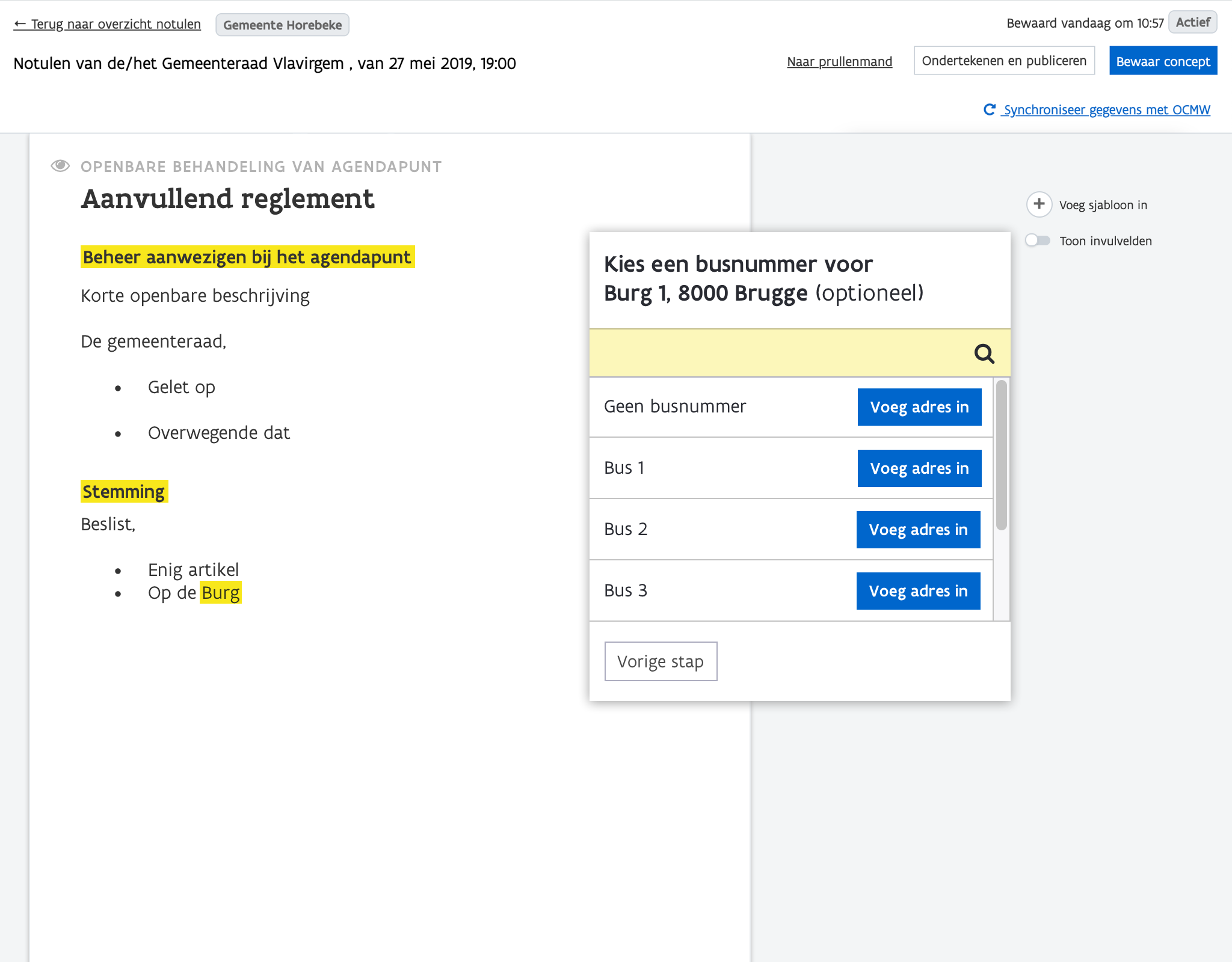Open Ondertekenen en publiceren
The width and height of the screenshot is (1232, 962).
[1003, 61]
